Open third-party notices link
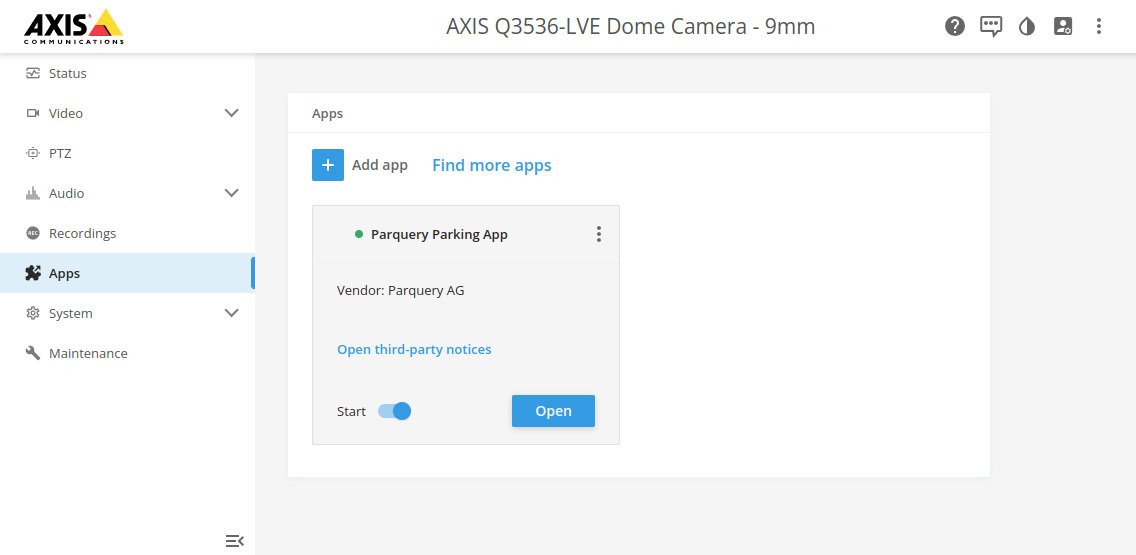 414,349
